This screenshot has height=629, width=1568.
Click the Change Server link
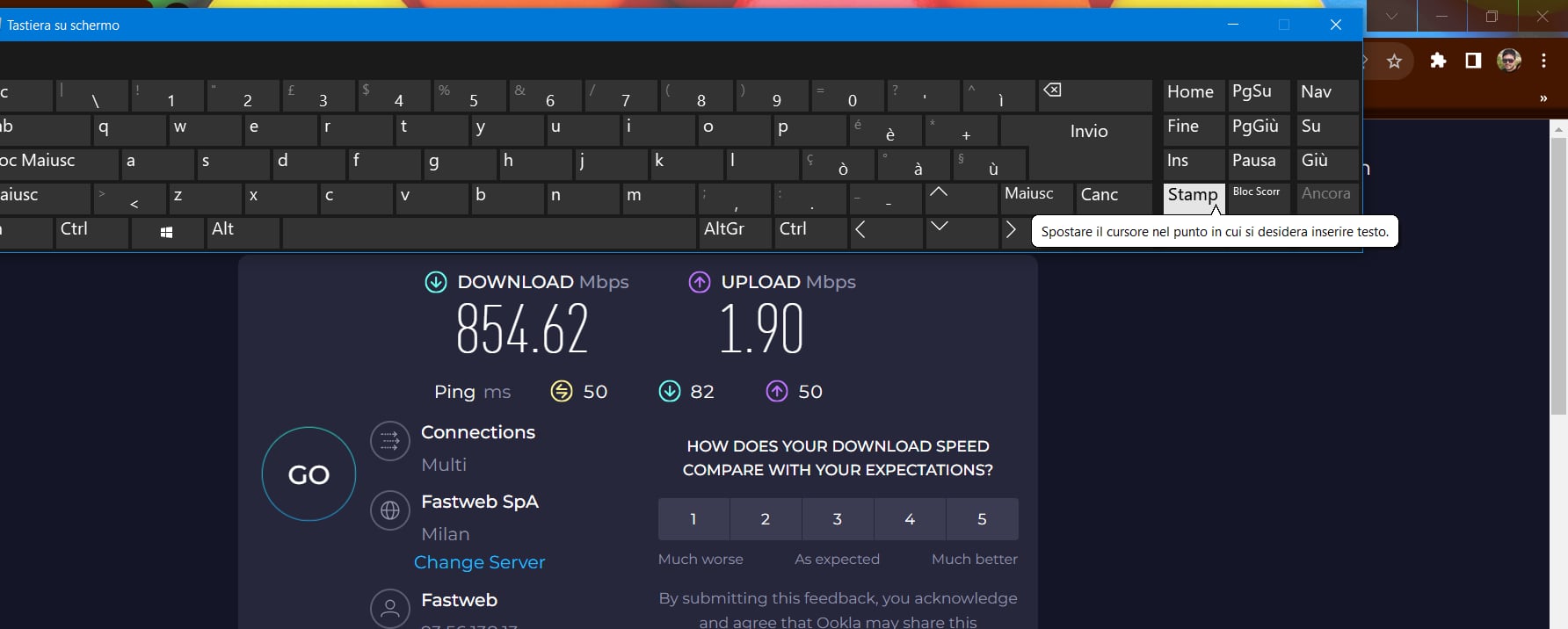tap(479, 562)
